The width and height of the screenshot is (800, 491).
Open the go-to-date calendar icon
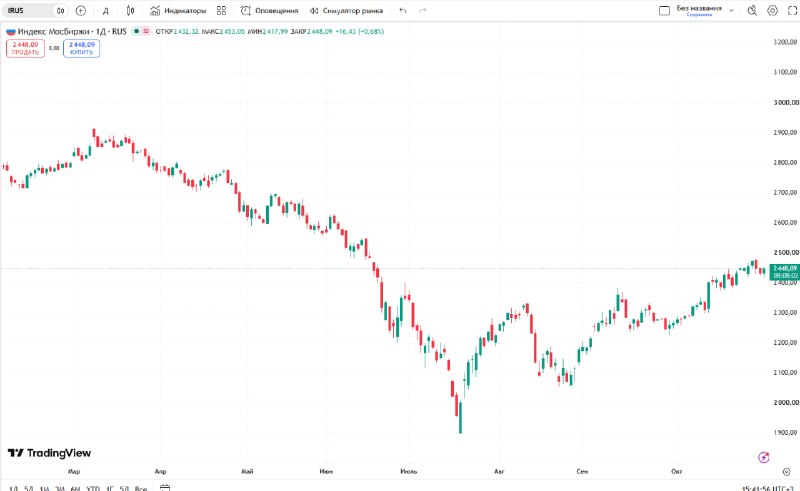pyautogui.click(x=165, y=487)
